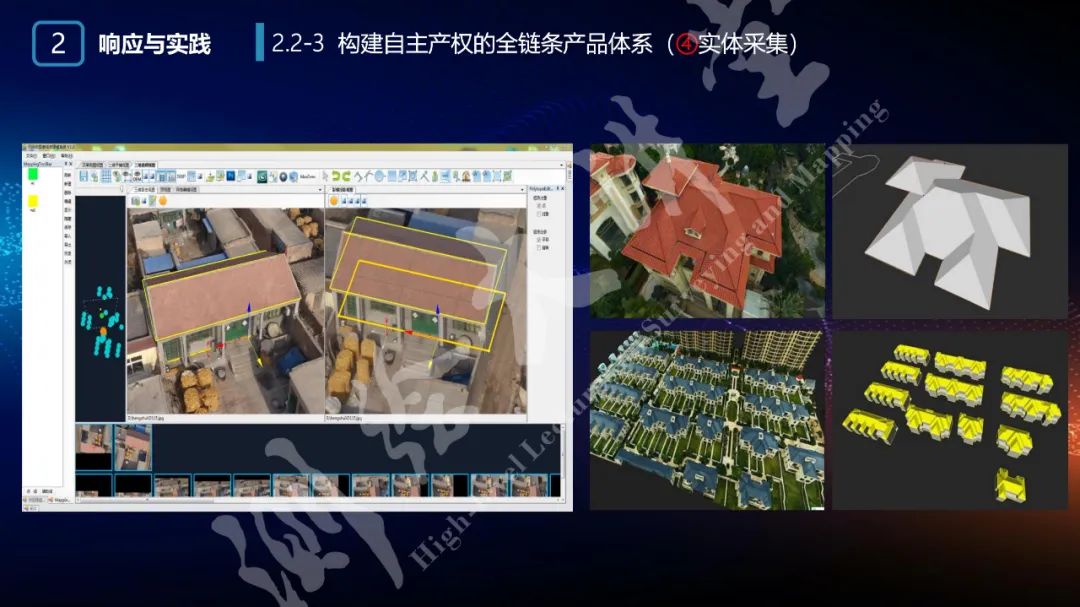Select the arrow pointer tool in toolbar

pos(325,177)
